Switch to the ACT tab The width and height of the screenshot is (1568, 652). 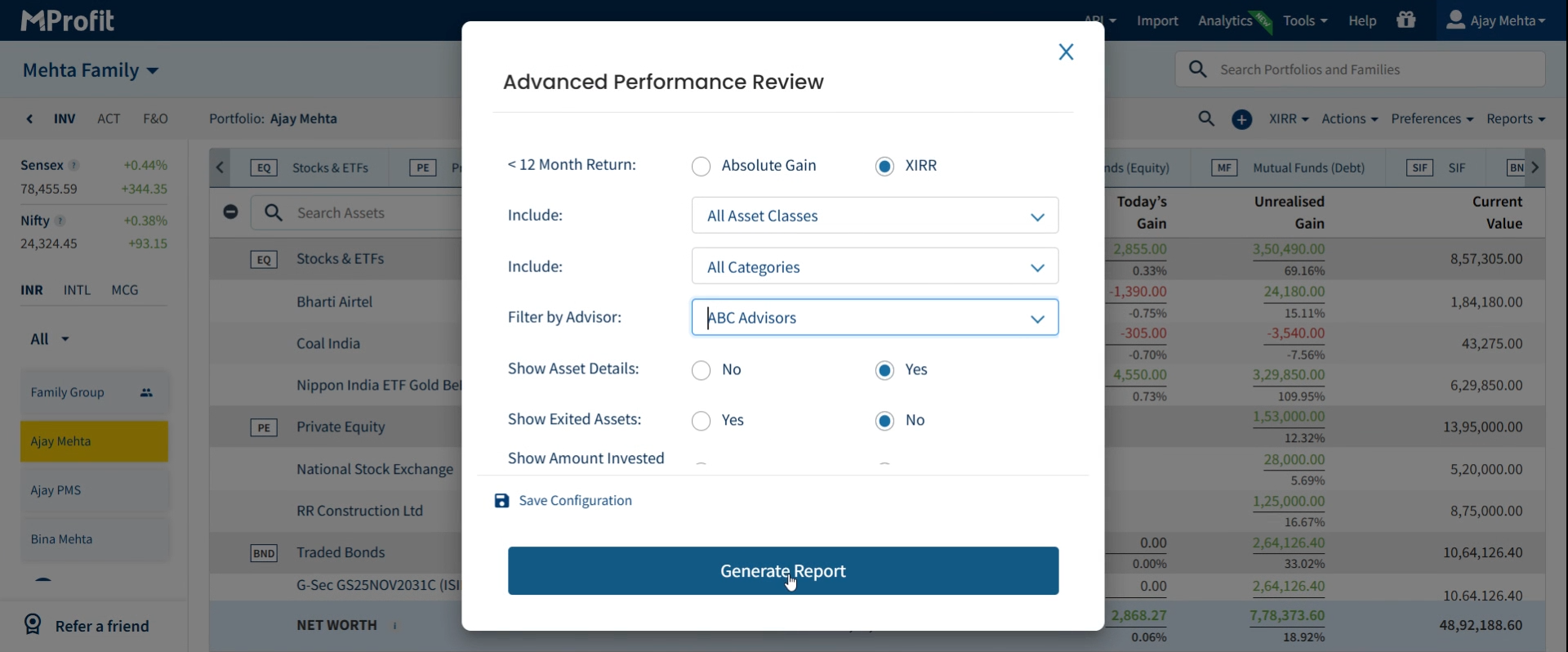(x=109, y=119)
